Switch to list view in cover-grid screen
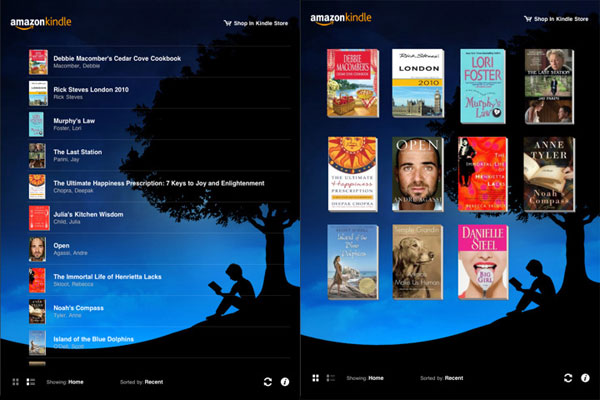The image size is (600, 400). point(331,378)
